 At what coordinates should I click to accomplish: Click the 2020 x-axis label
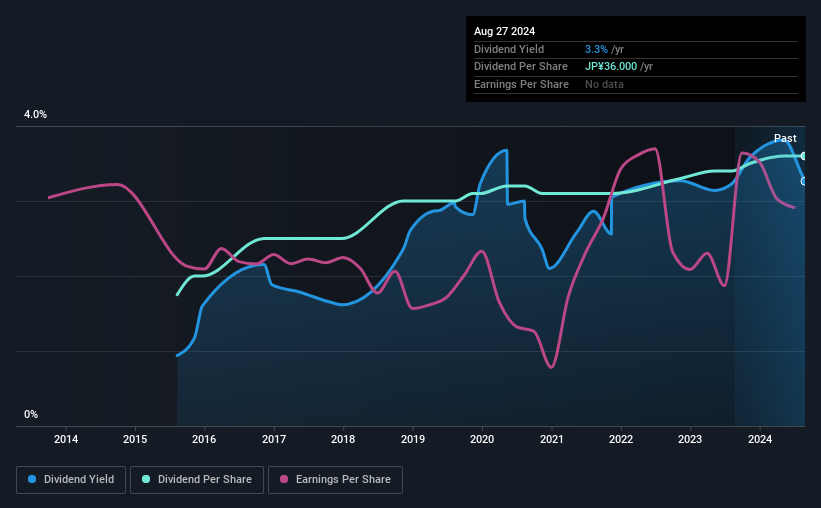(482, 439)
